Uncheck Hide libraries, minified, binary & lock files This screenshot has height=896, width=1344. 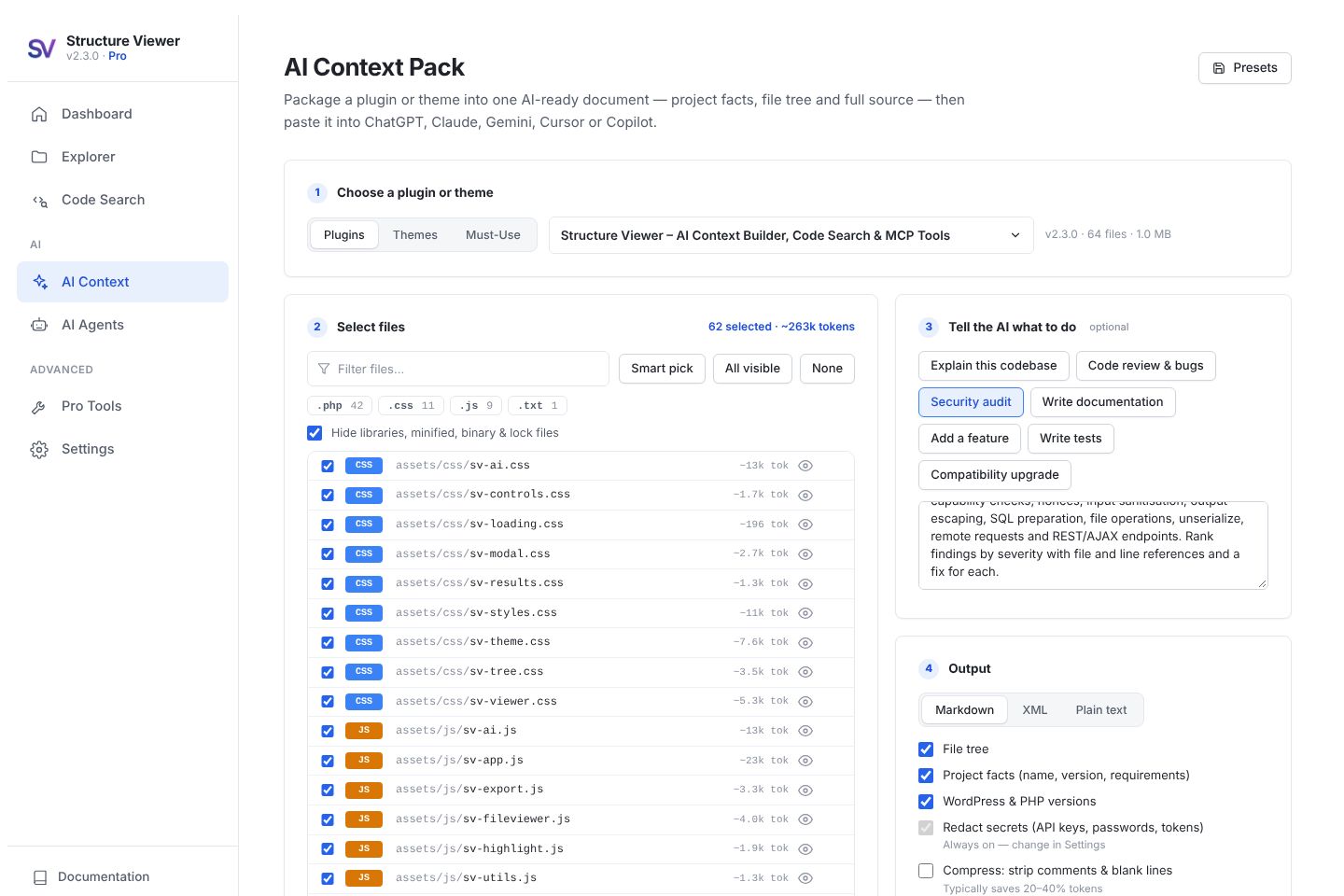point(315,433)
